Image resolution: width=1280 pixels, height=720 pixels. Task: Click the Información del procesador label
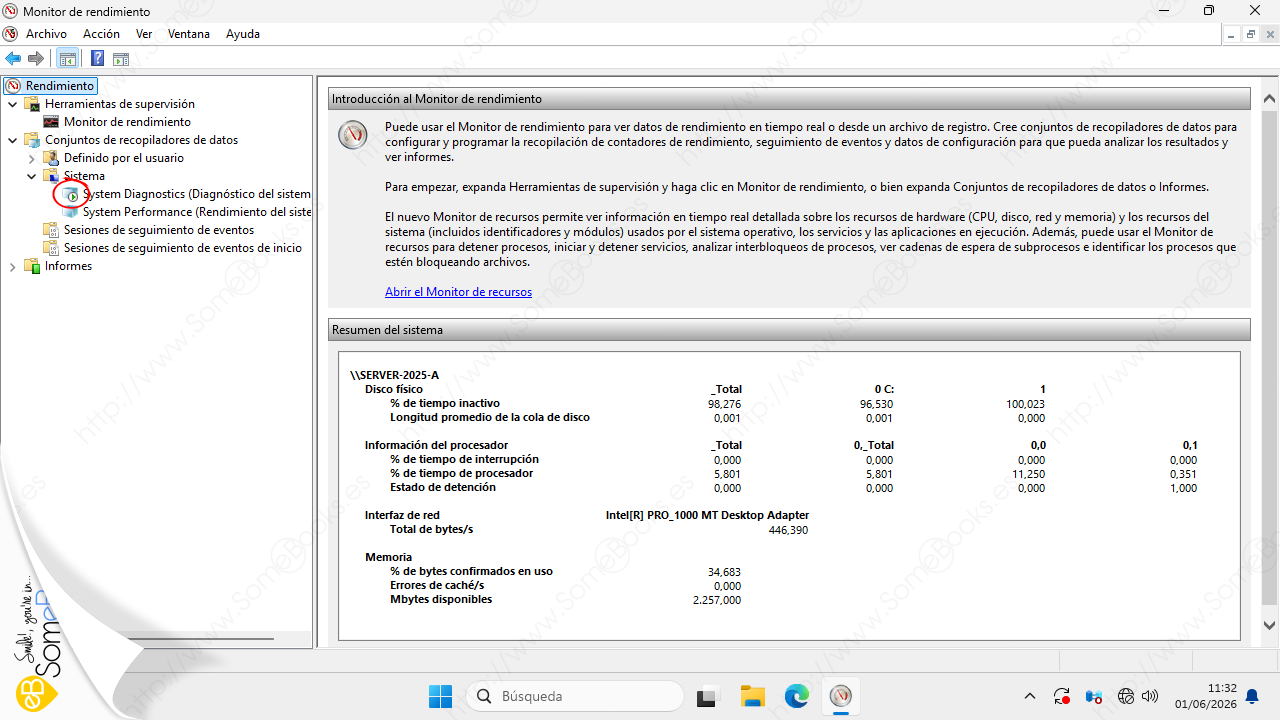[436, 445]
